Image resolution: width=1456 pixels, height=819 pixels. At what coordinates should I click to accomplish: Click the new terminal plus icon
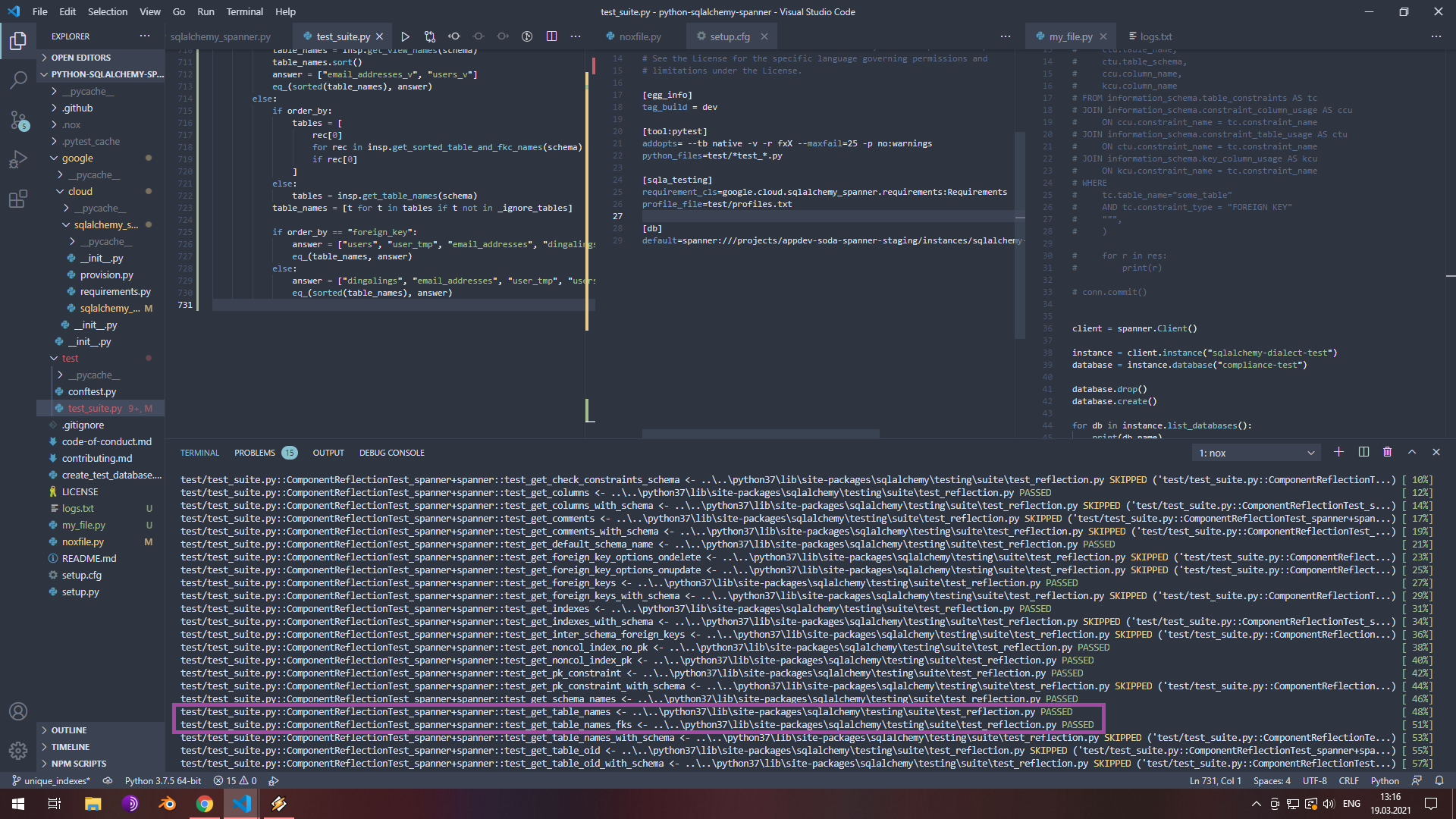1338,452
